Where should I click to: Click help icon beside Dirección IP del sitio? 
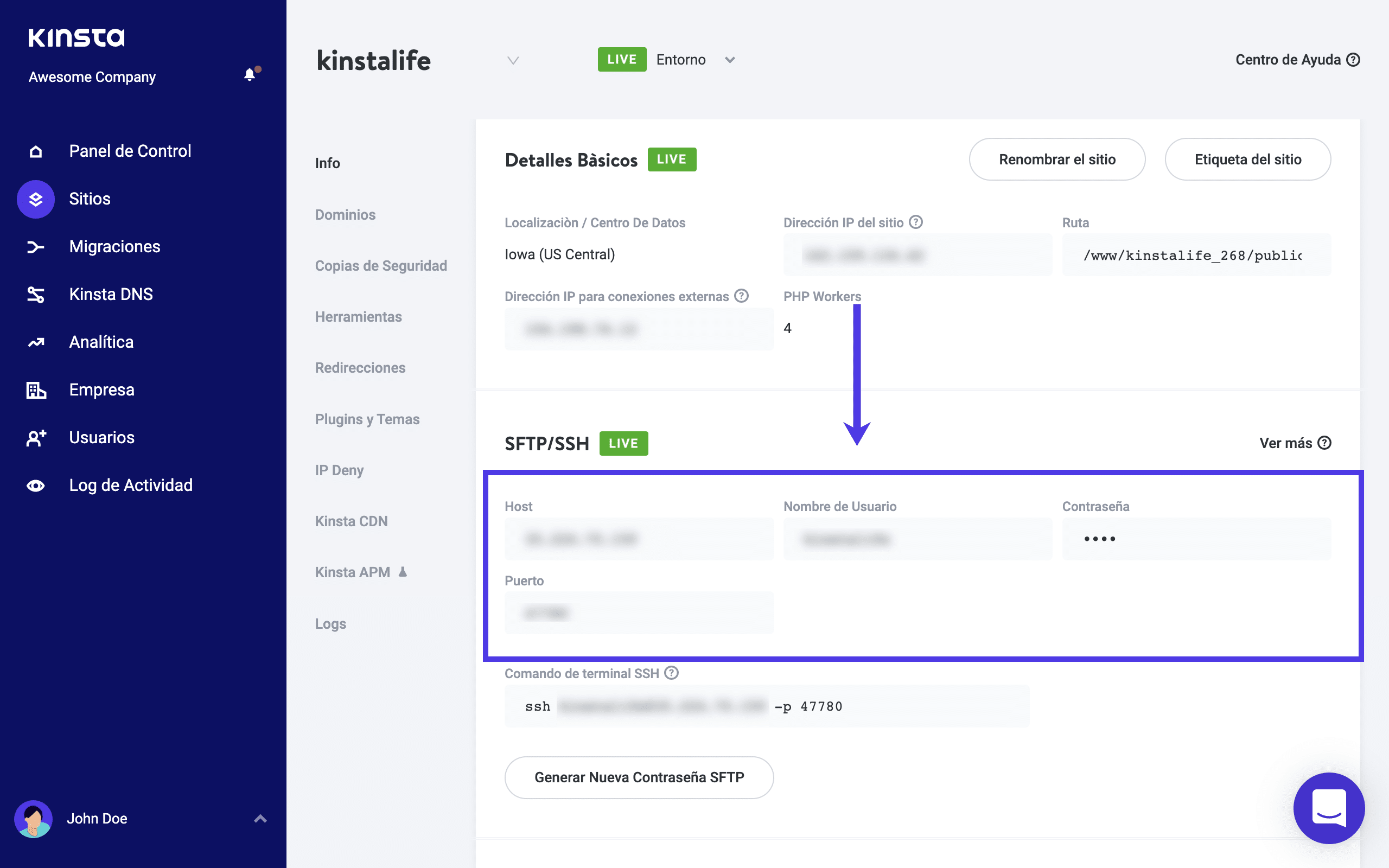pyautogui.click(x=916, y=222)
